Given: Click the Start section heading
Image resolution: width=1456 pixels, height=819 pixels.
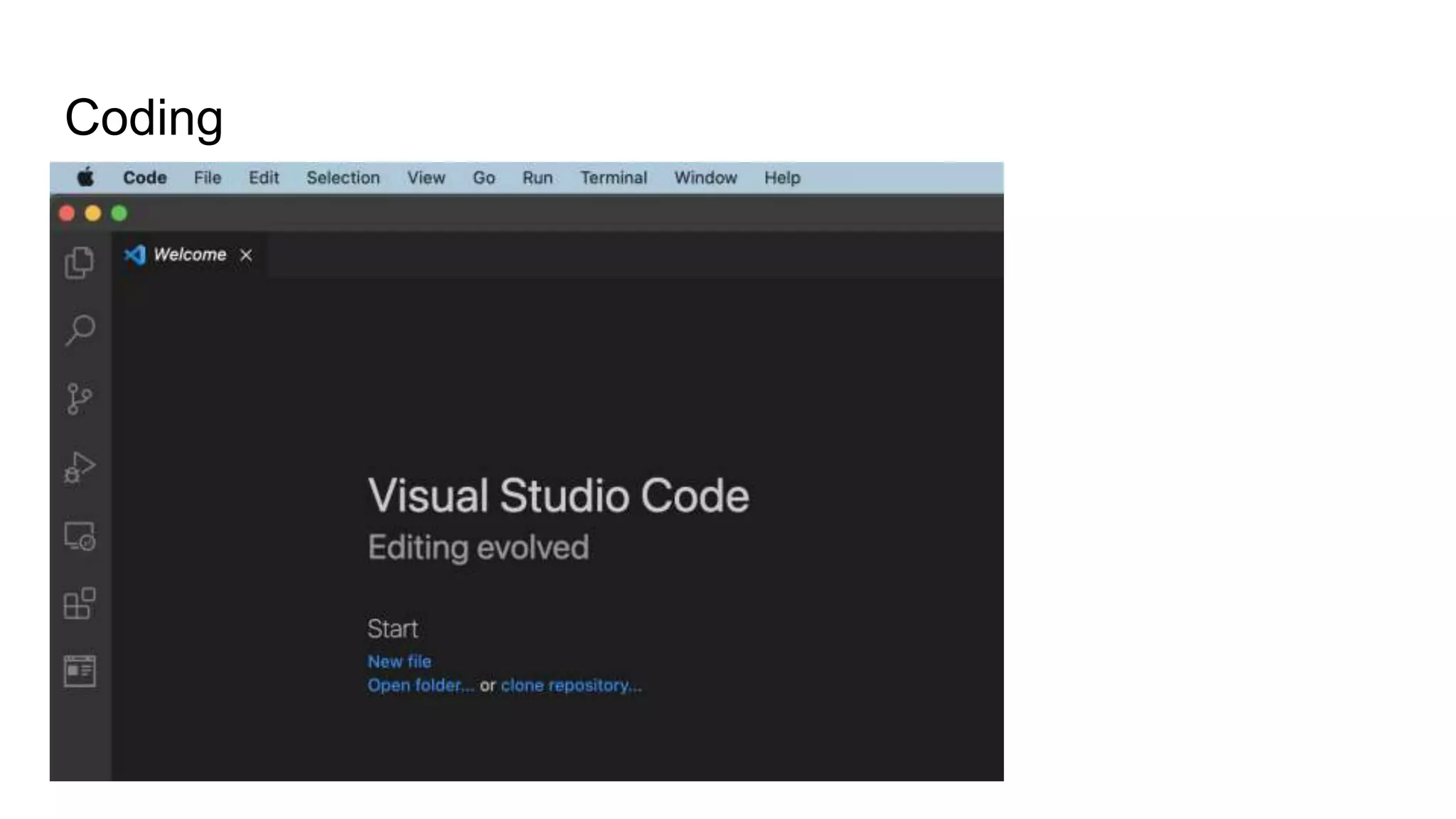Looking at the screenshot, I should (392, 629).
